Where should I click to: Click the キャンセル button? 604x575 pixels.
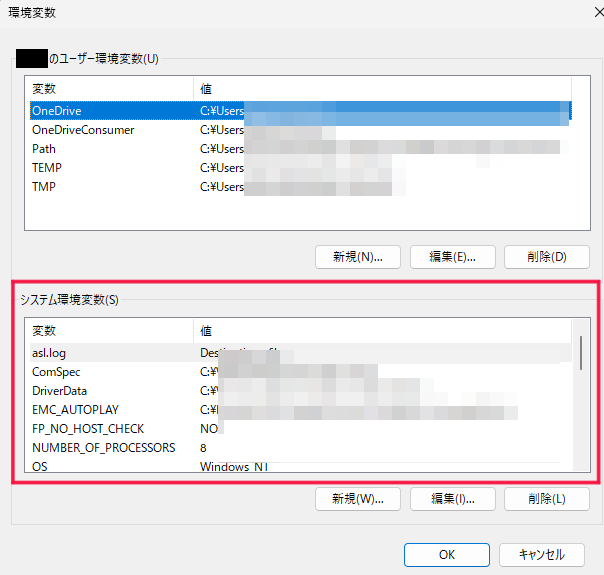click(x=541, y=554)
